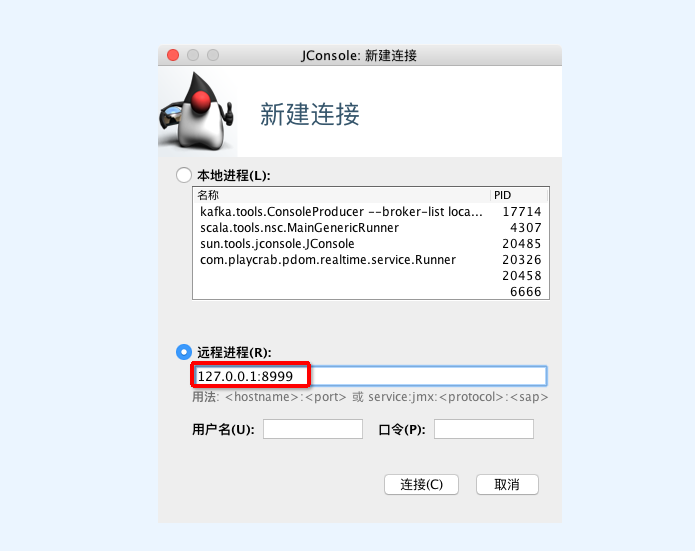
Task: Close the JConsole dialog with red button
Action: pyautogui.click(x=173, y=55)
